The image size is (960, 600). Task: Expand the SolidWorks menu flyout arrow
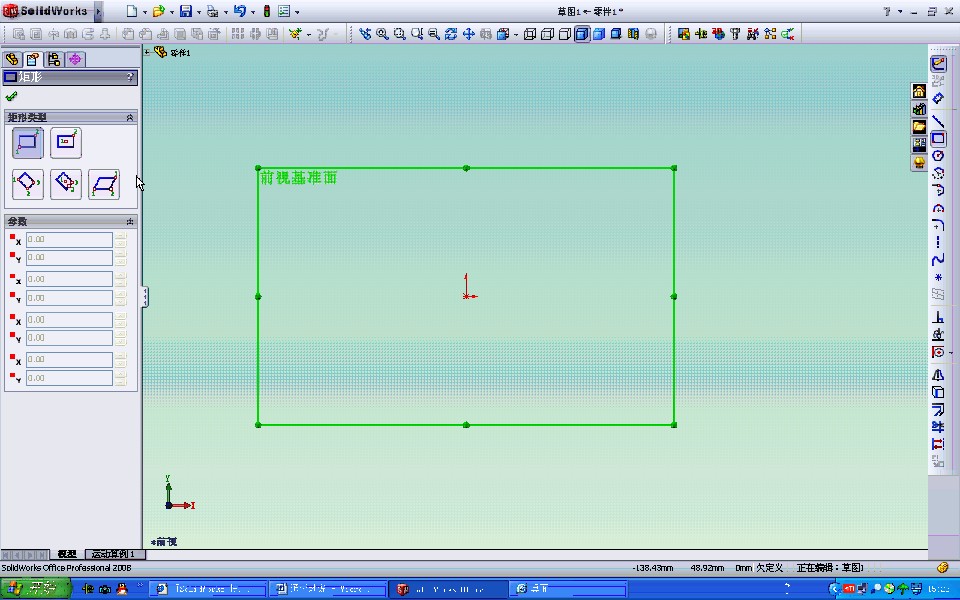[98, 12]
